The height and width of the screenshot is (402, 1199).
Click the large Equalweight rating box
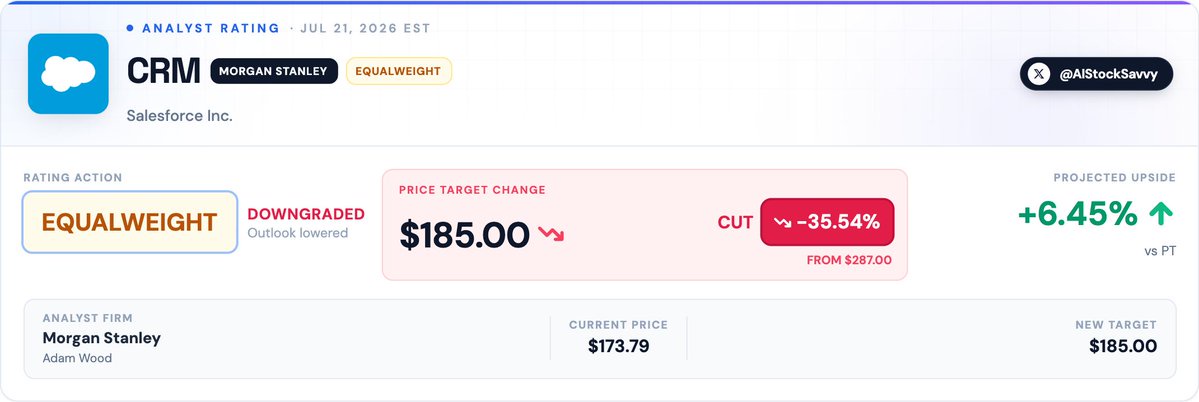(x=129, y=222)
